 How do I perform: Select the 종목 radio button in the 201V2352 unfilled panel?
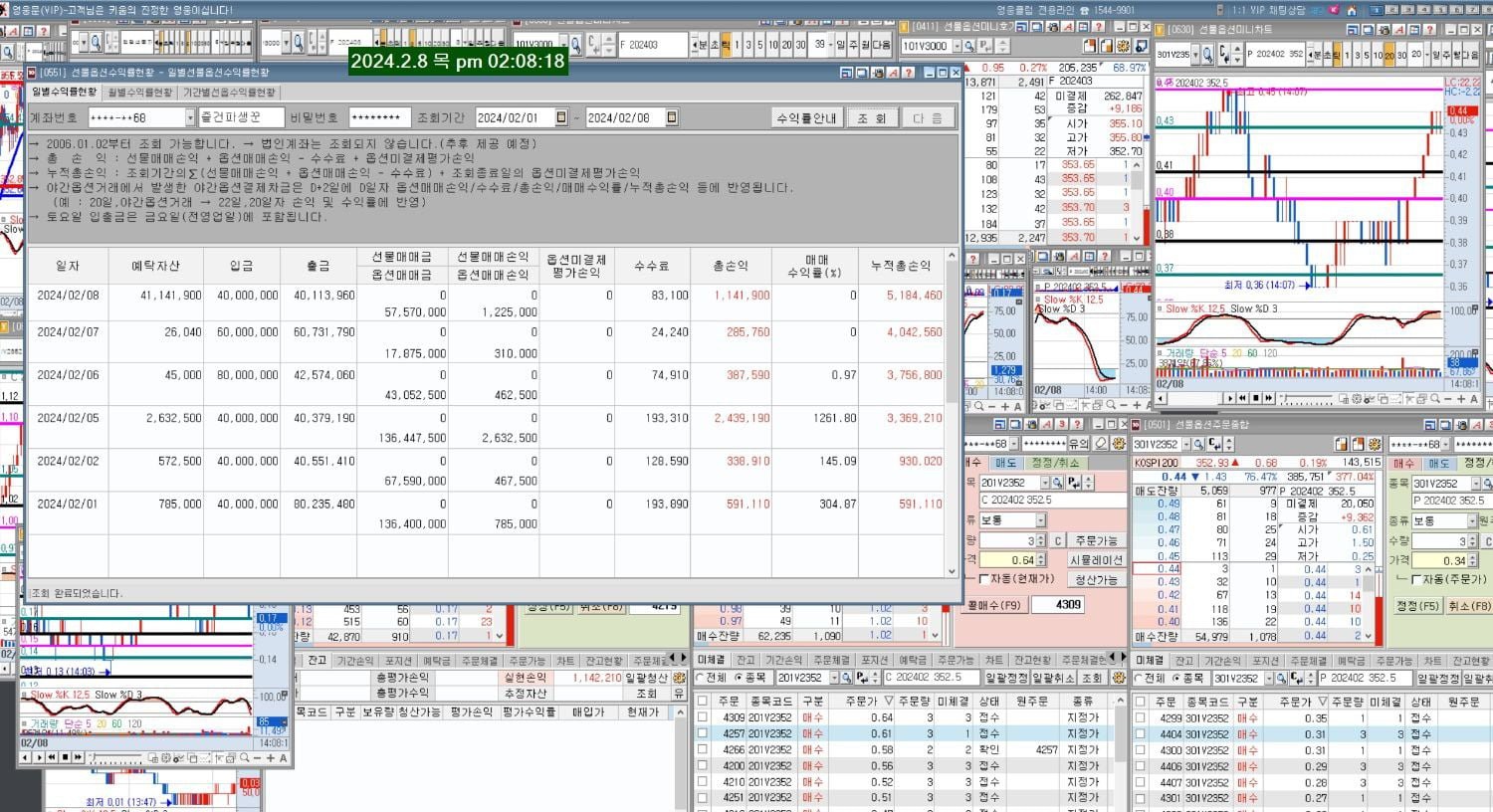point(740,678)
